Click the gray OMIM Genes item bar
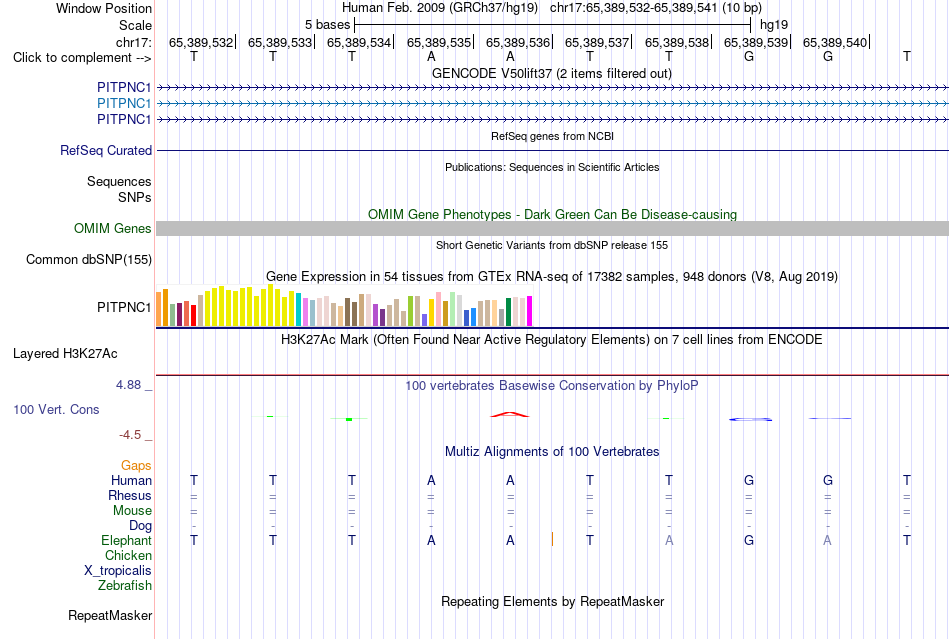950x639 pixels. (552, 228)
